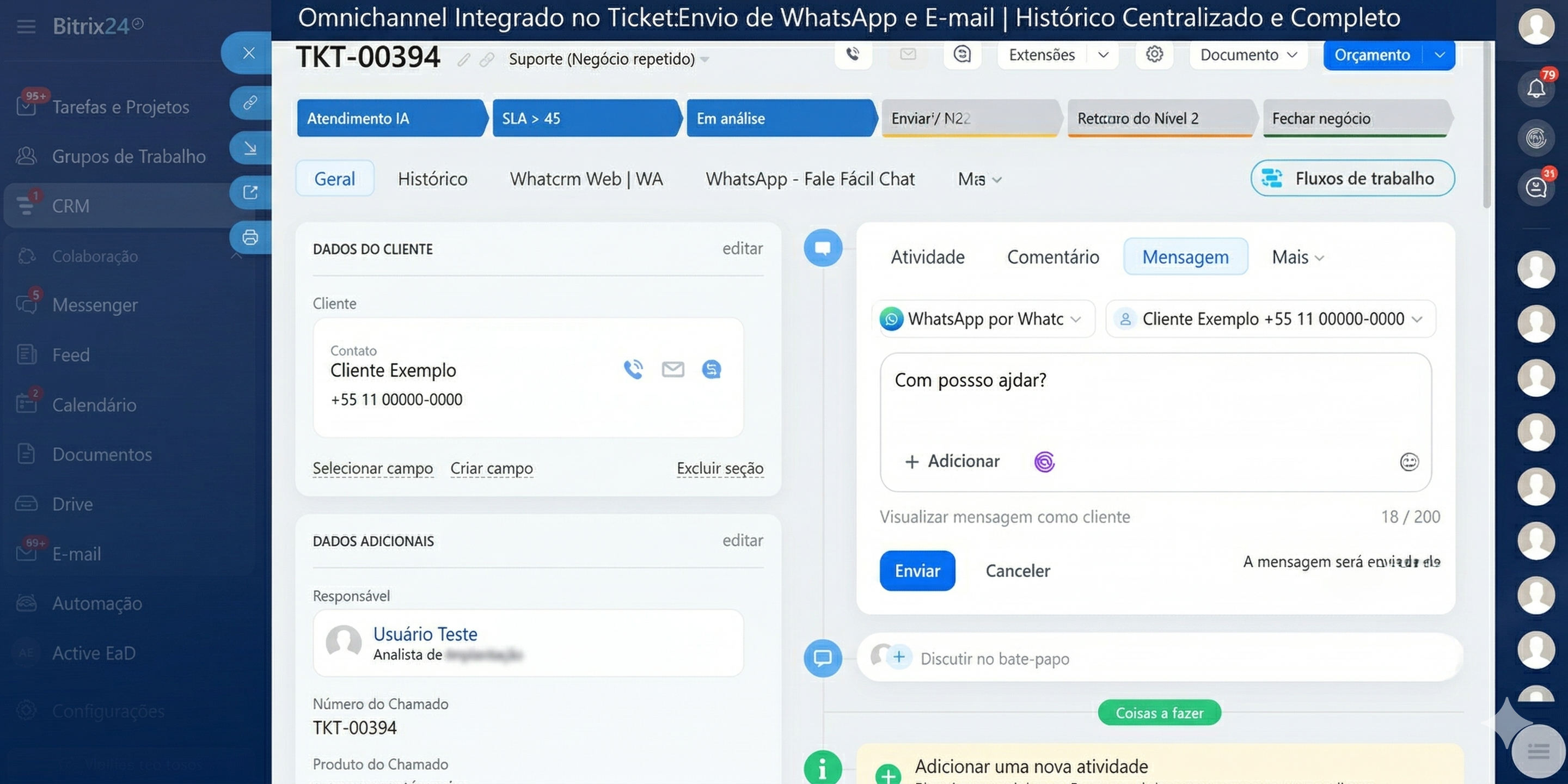Switch to the Atividade tab
The image size is (1568, 784).
click(927, 258)
